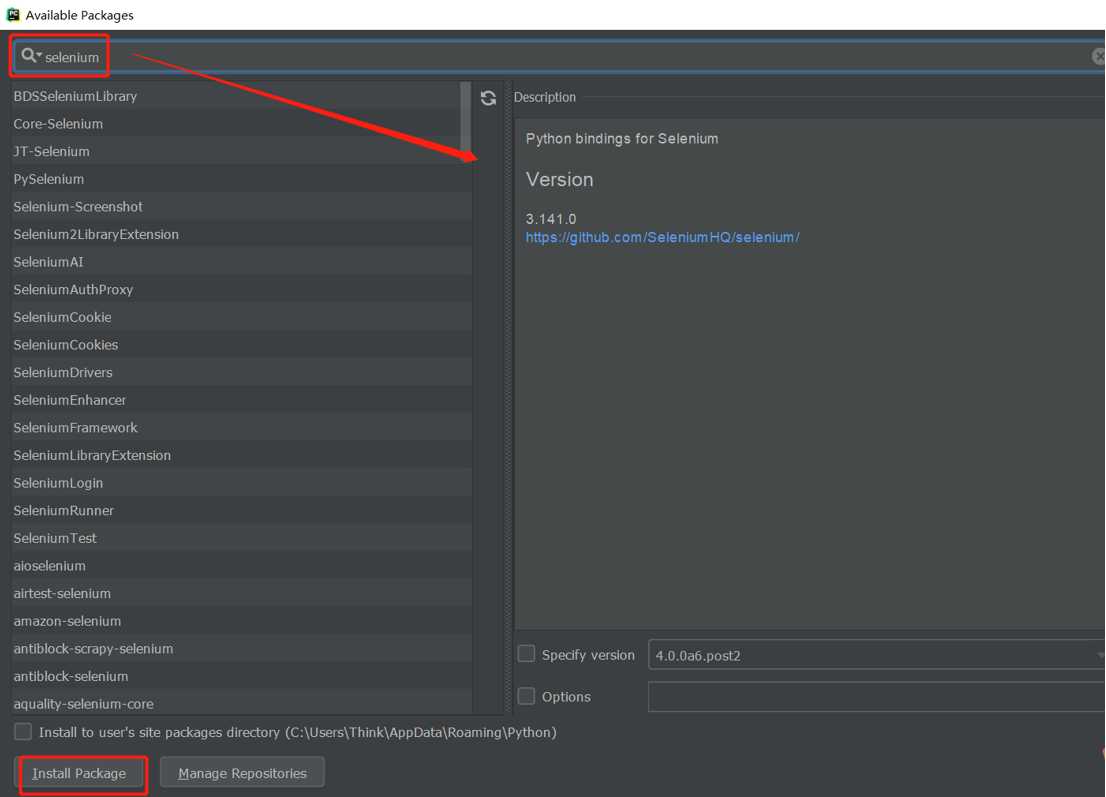Clear the search field with X icon

click(1098, 56)
